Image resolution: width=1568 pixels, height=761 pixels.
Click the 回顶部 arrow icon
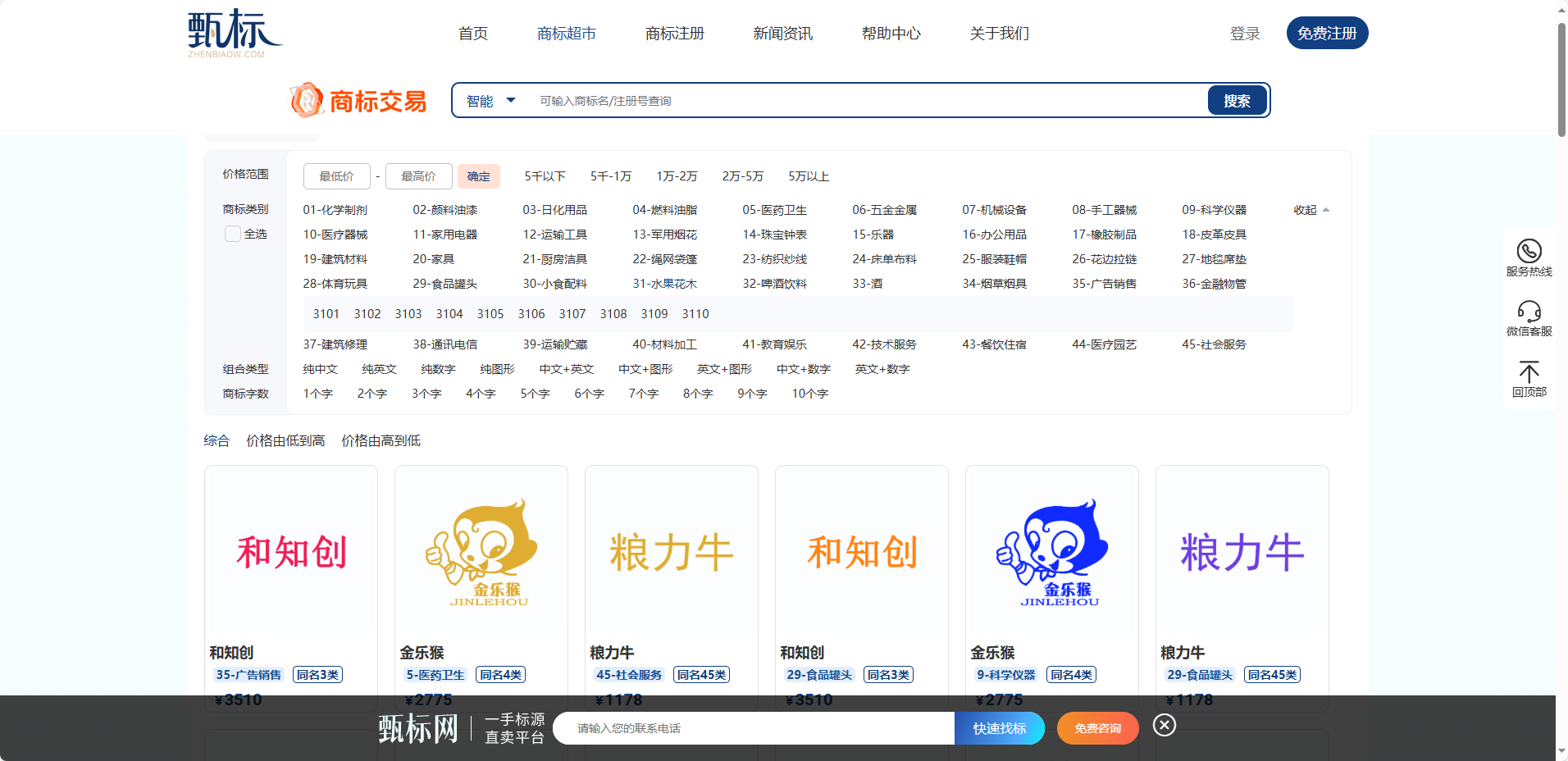(1529, 371)
